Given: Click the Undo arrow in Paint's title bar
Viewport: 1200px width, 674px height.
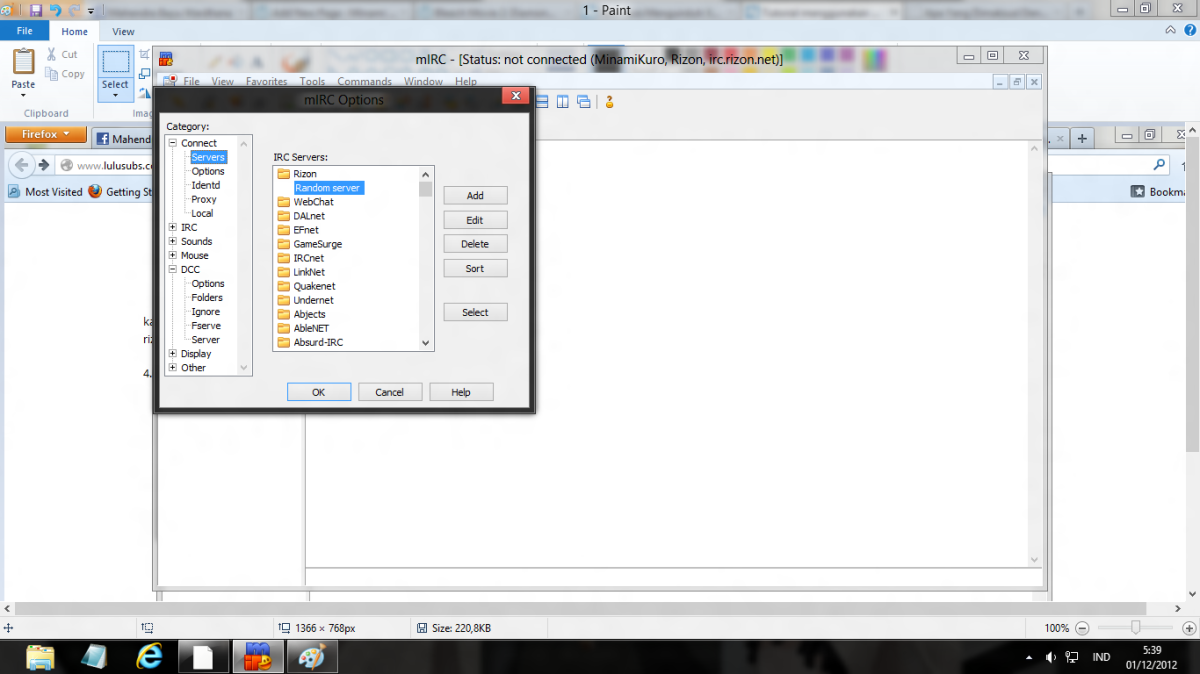Looking at the screenshot, I should coord(55,10).
